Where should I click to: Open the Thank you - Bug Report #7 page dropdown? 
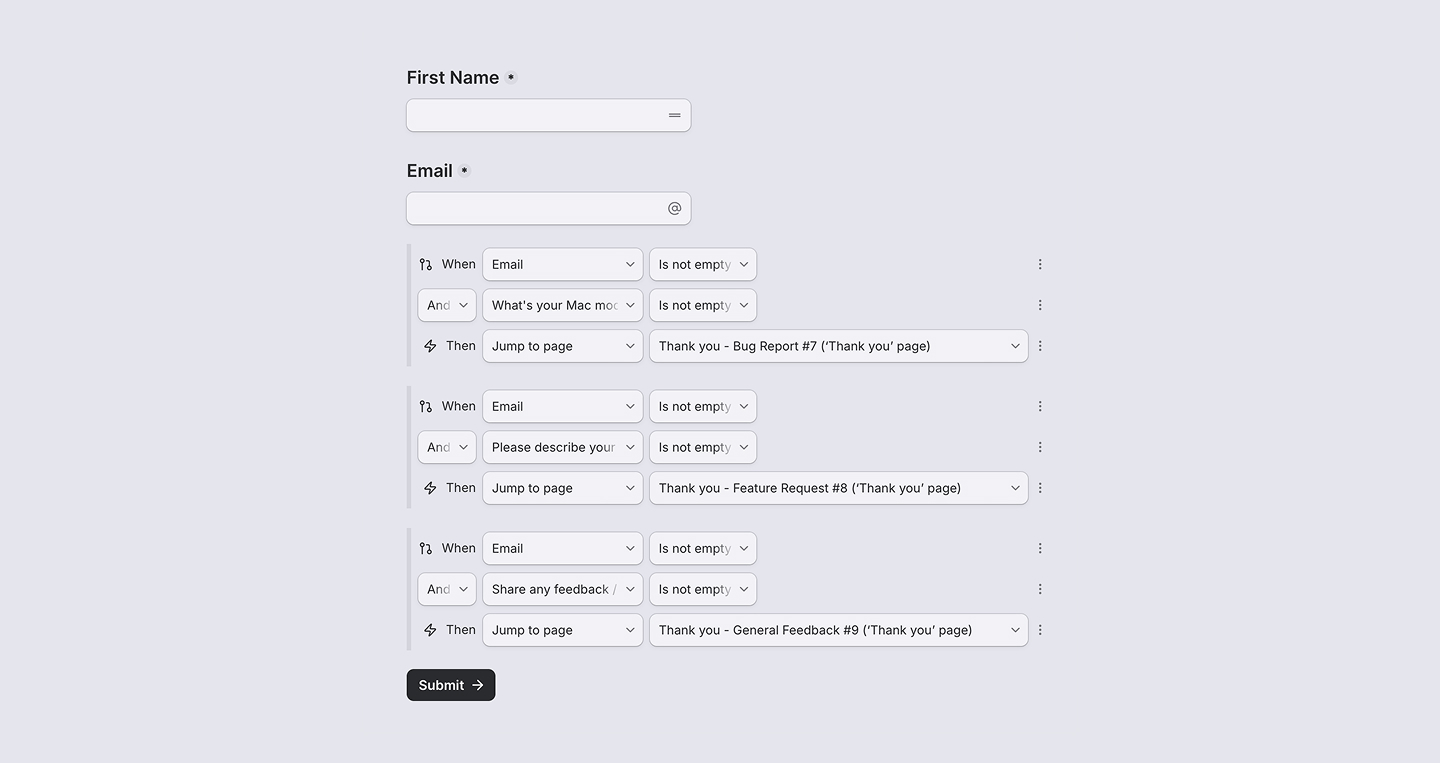[838, 345]
